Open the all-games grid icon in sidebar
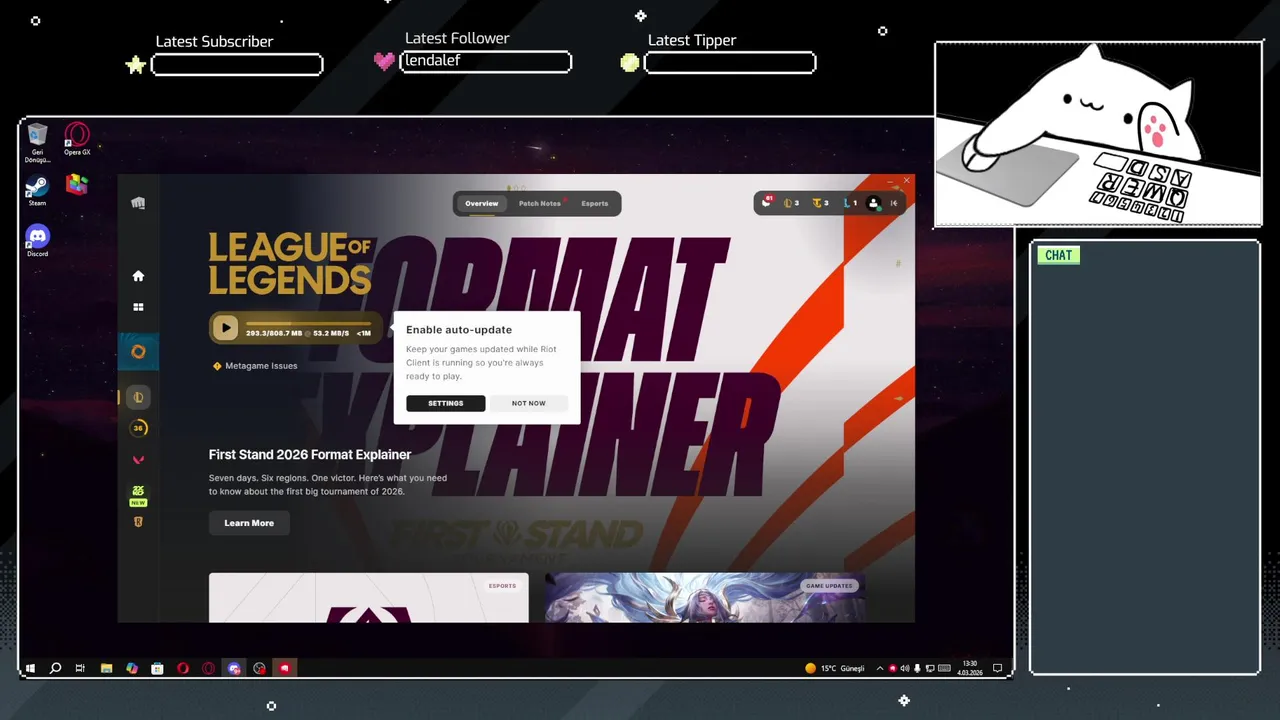The image size is (1280, 720). point(138,307)
